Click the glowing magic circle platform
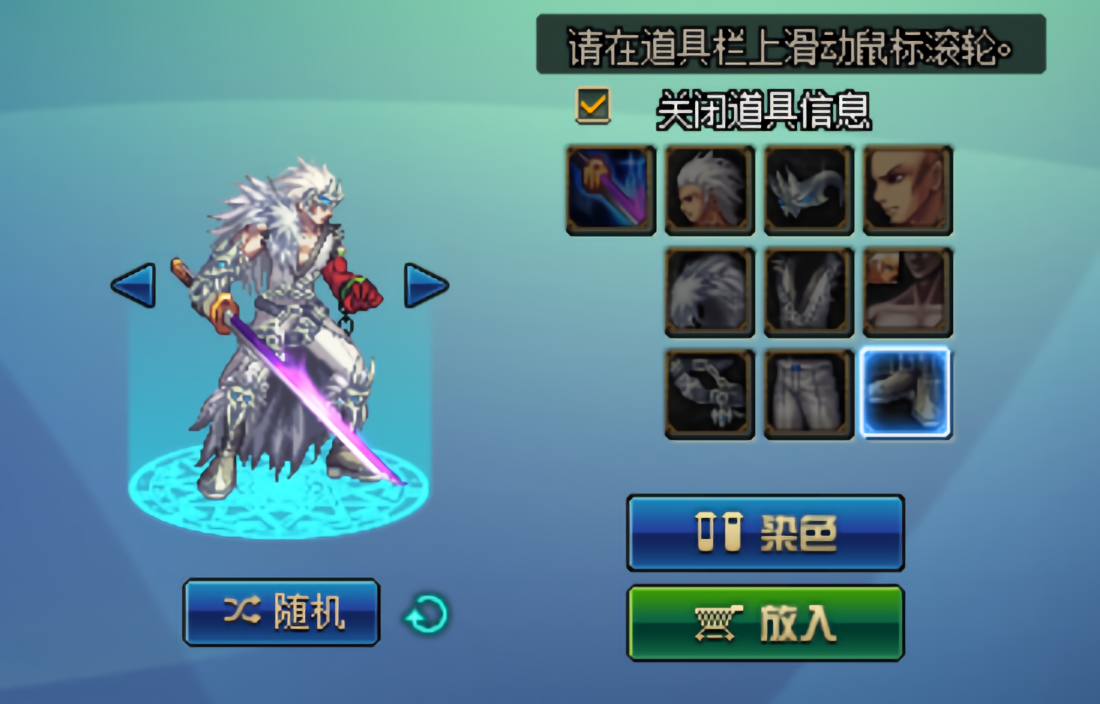 point(279,491)
